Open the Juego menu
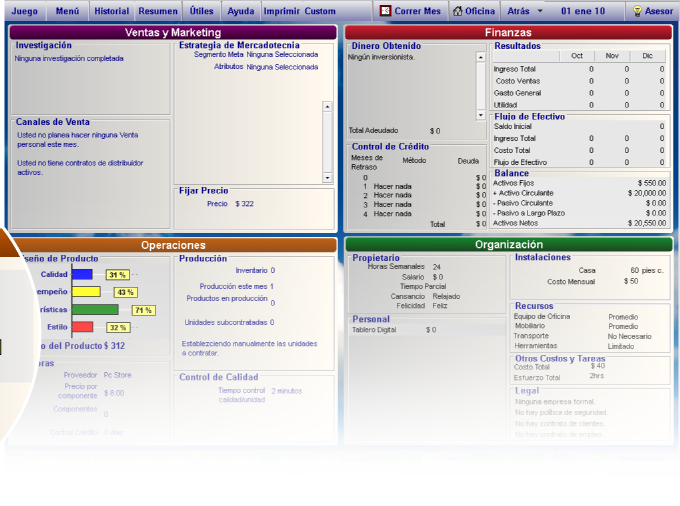This screenshot has width=680, height=506. point(24,11)
